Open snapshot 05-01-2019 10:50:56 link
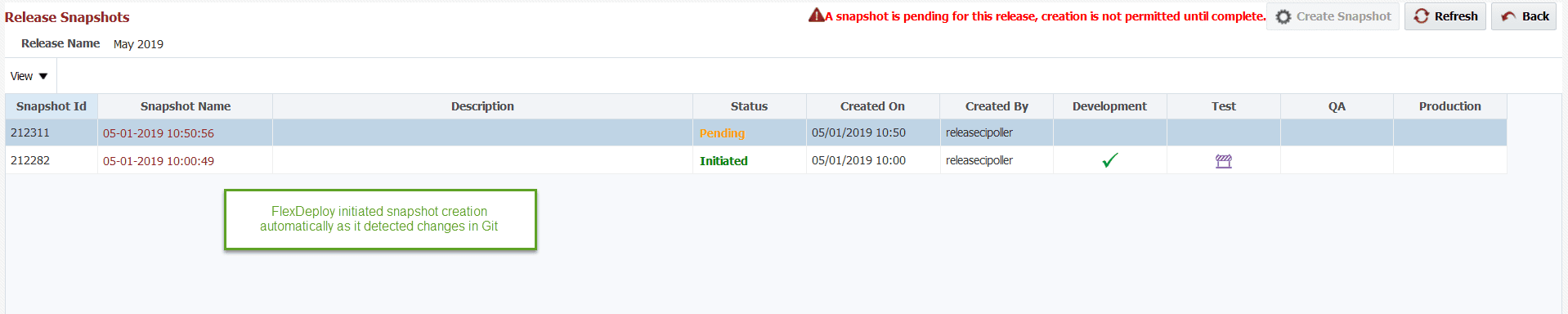This screenshot has height=314, width=1568. coord(159,133)
